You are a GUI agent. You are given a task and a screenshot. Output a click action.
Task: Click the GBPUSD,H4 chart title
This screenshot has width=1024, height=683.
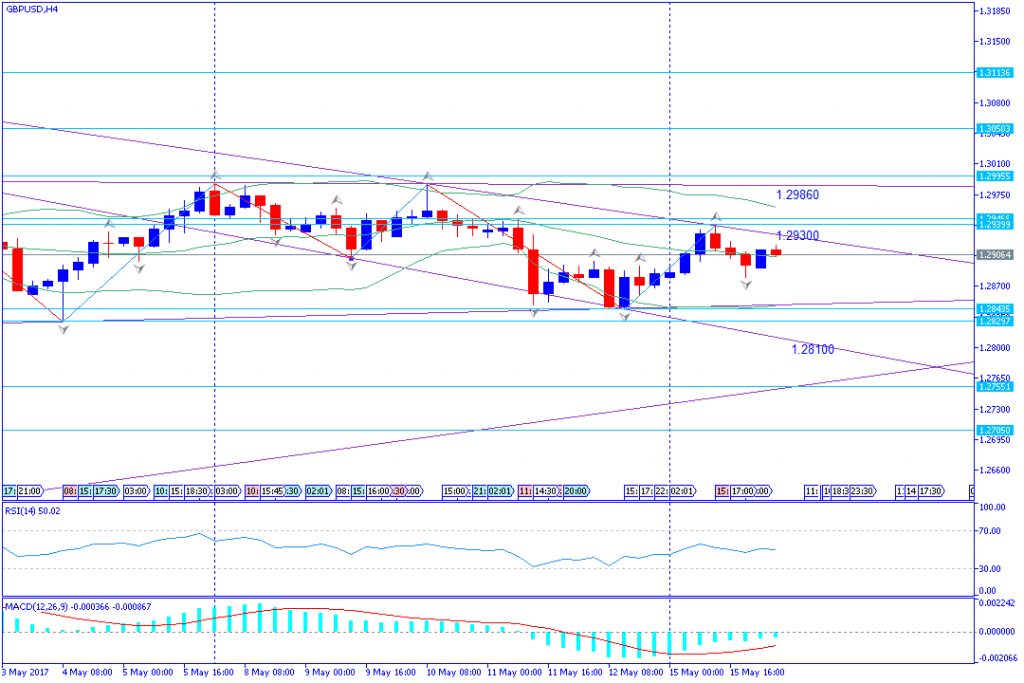click(x=31, y=9)
